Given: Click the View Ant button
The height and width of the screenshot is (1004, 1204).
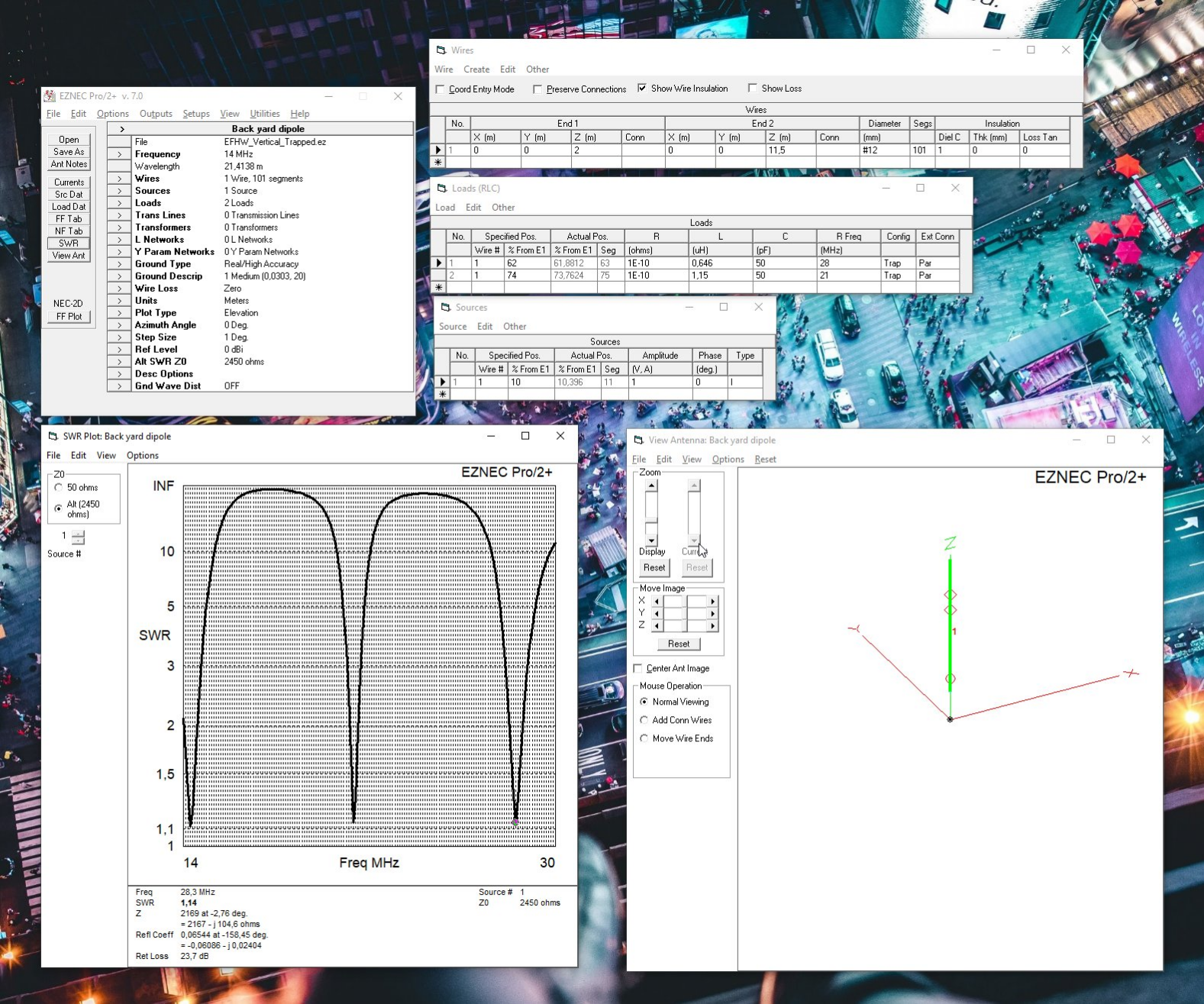Looking at the screenshot, I should pyautogui.click(x=69, y=256).
